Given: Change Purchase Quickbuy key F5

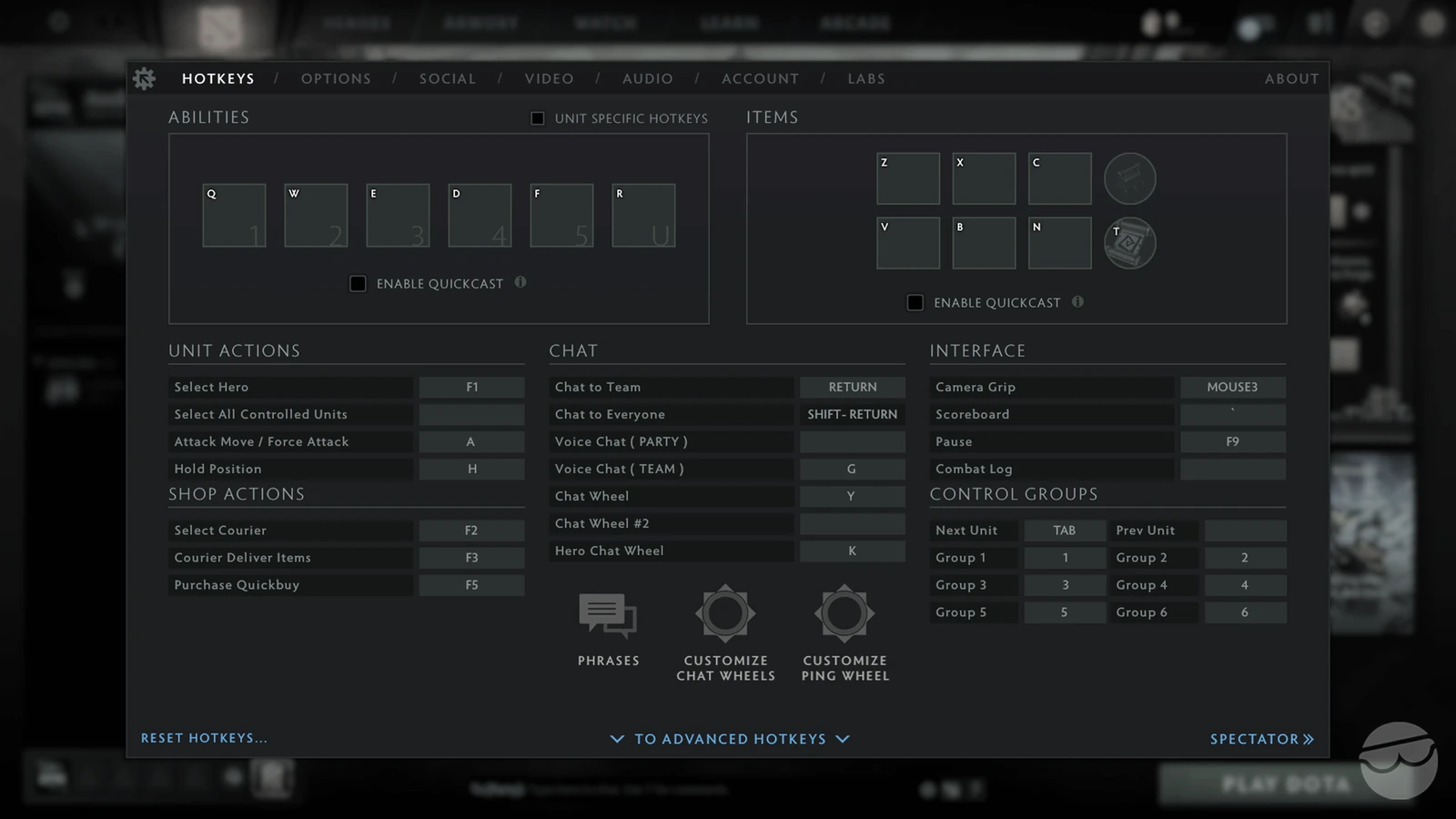Looking at the screenshot, I should [471, 585].
